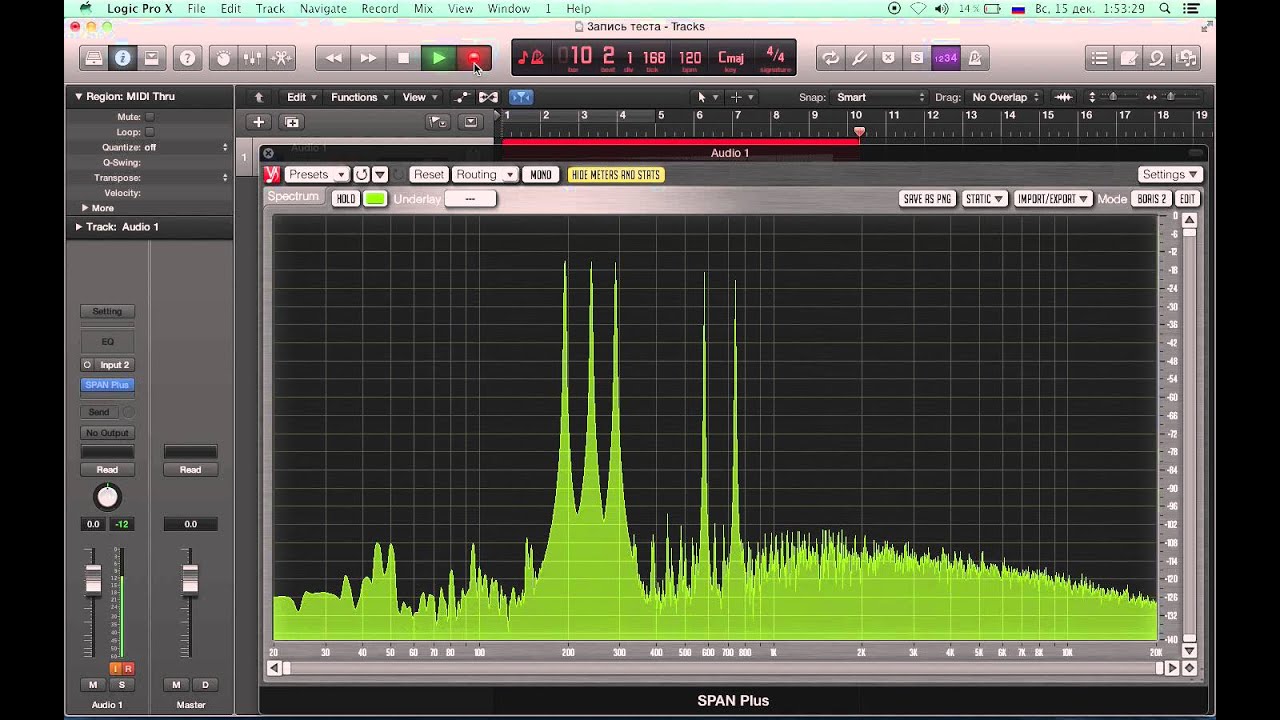1280x720 pixels.
Task: Toggle Automation show icon in Tracks toolbar
Action: click(462, 97)
